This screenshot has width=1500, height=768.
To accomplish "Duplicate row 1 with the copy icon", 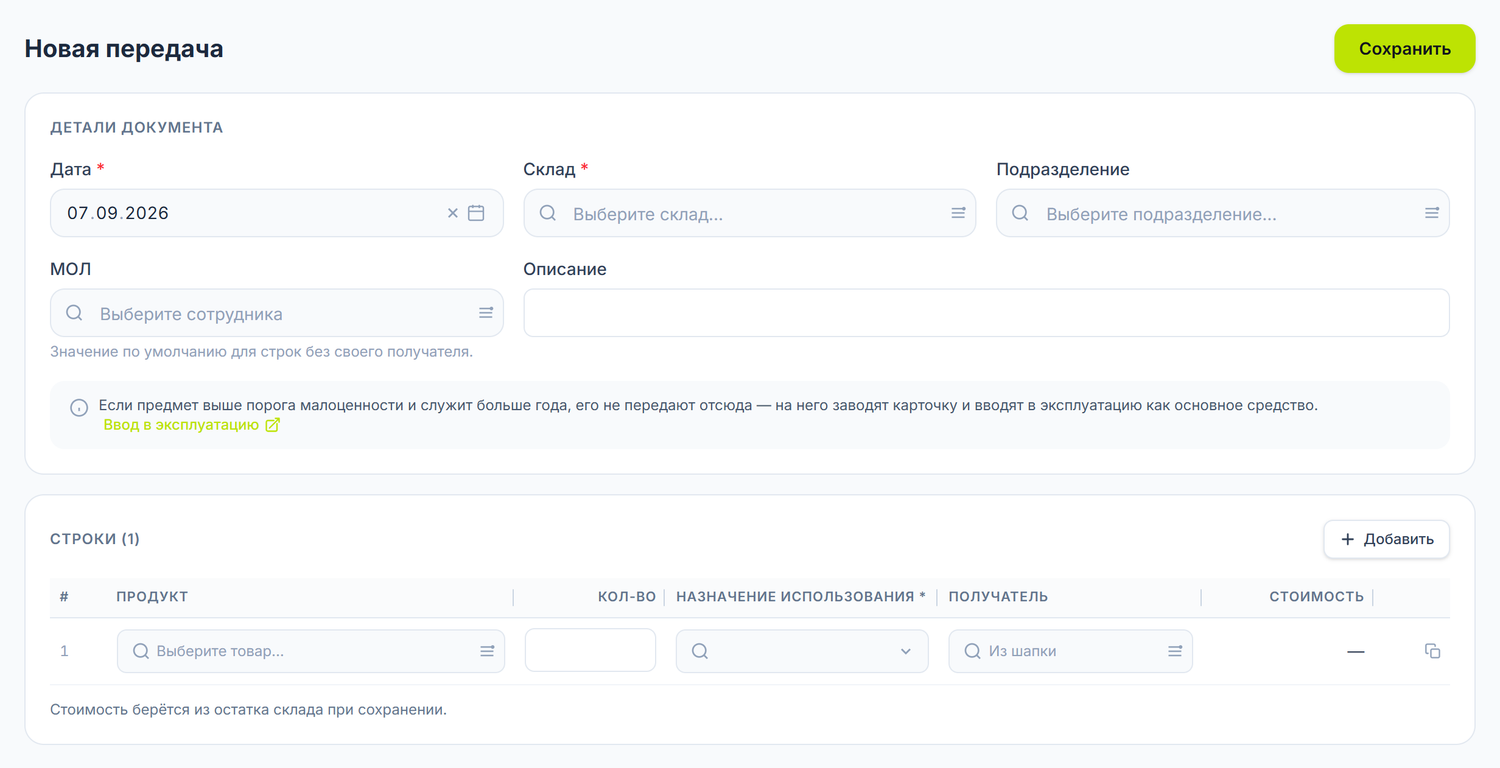I will point(1432,651).
